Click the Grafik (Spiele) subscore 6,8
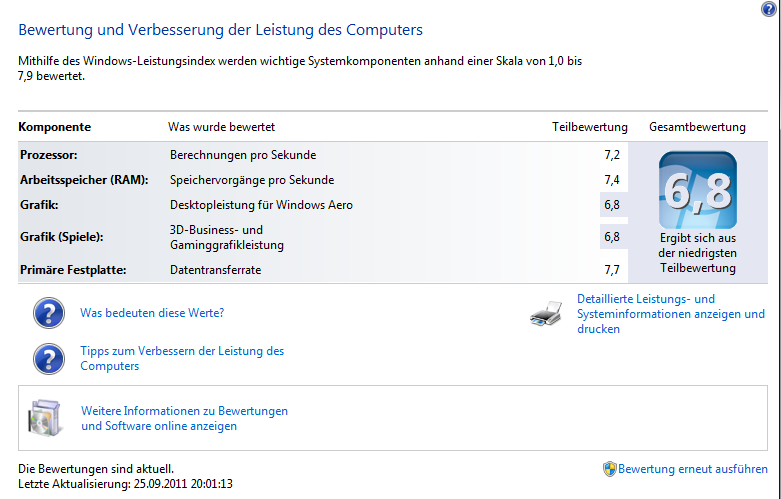Image resolution: width=781 pixels, height=499 pixels. [x=612, y=237]
